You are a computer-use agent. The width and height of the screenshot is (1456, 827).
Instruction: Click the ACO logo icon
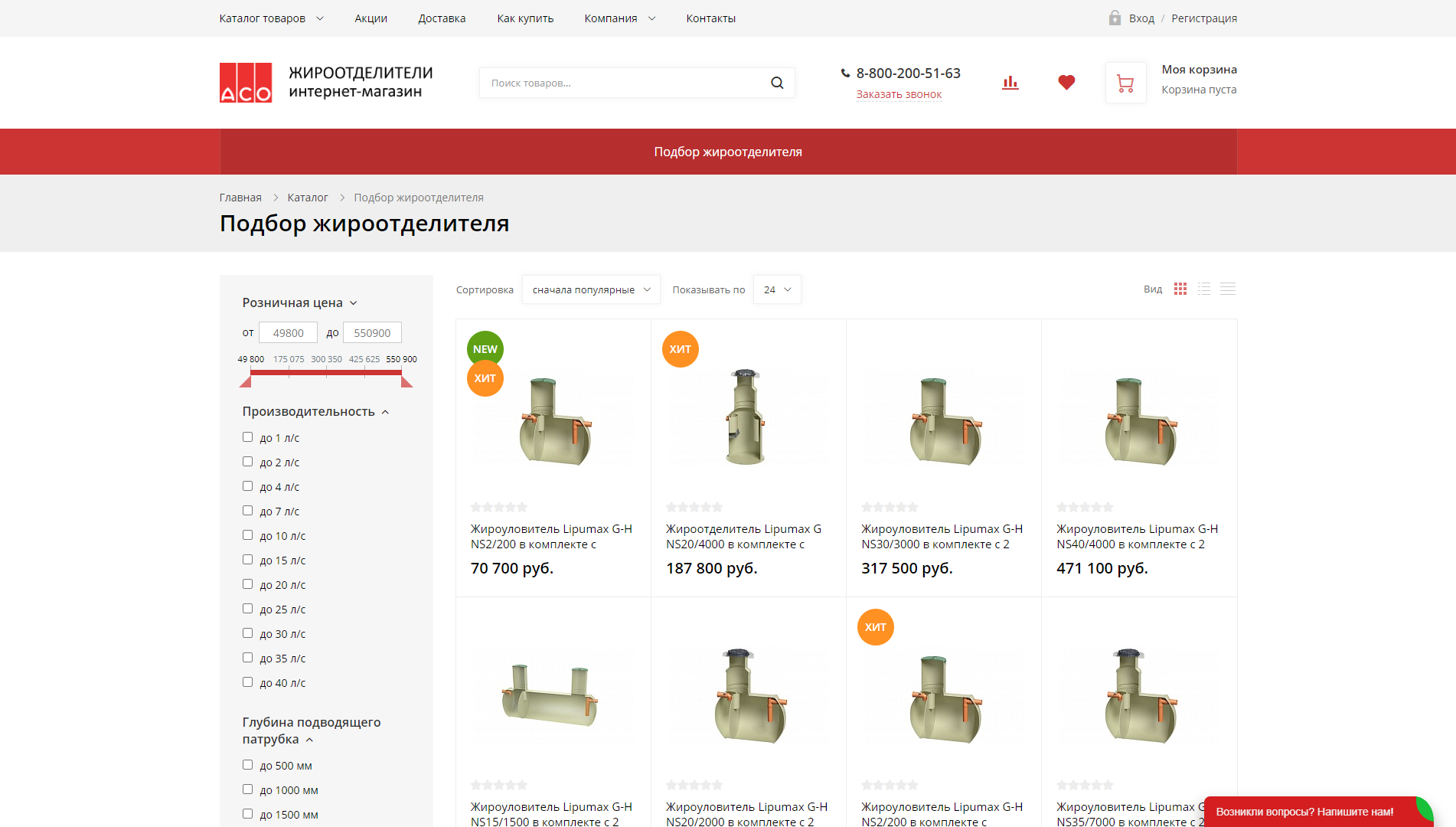(x=246, y=83)
